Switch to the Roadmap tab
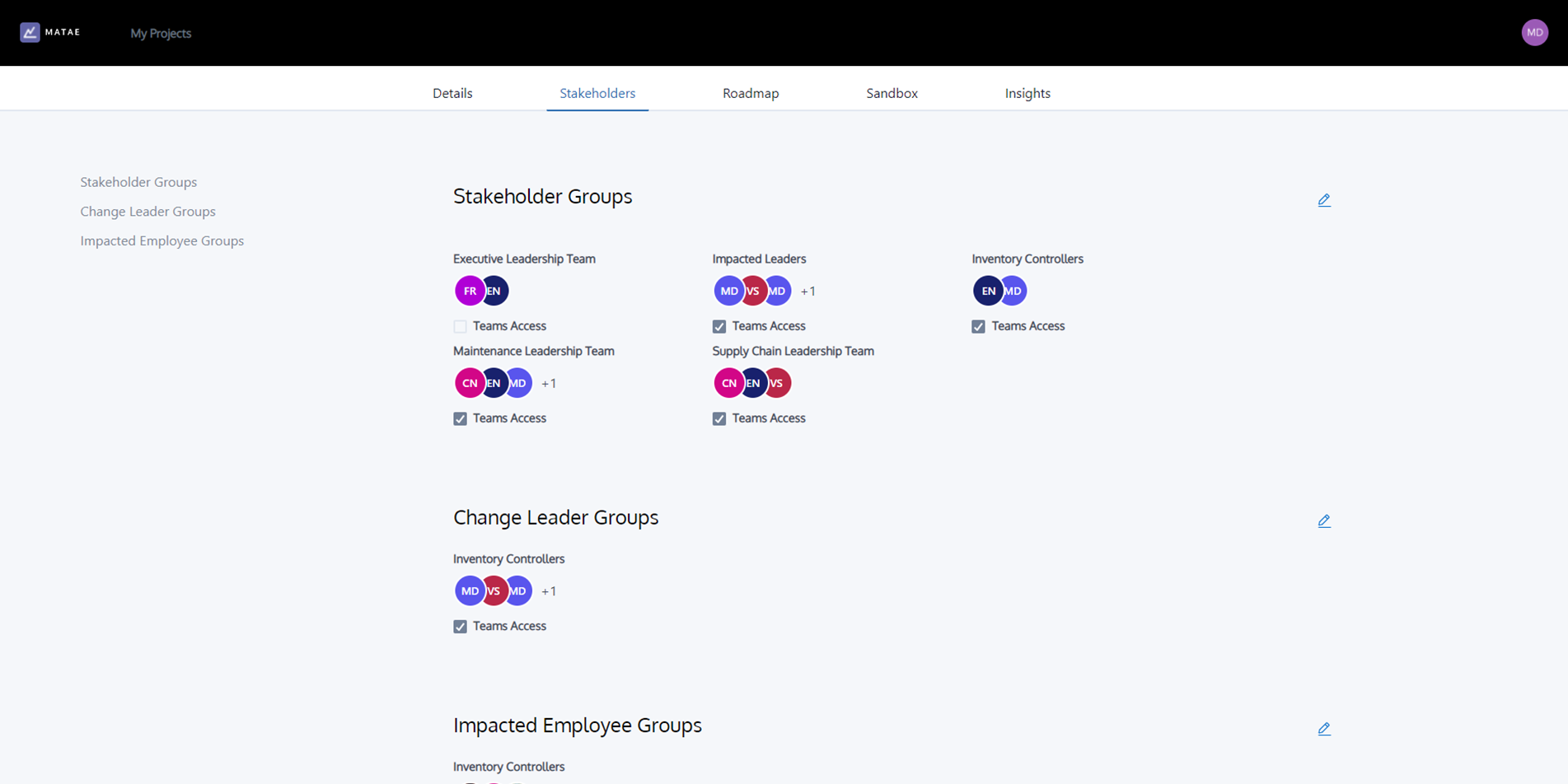1568x784 pixels. 750,93
